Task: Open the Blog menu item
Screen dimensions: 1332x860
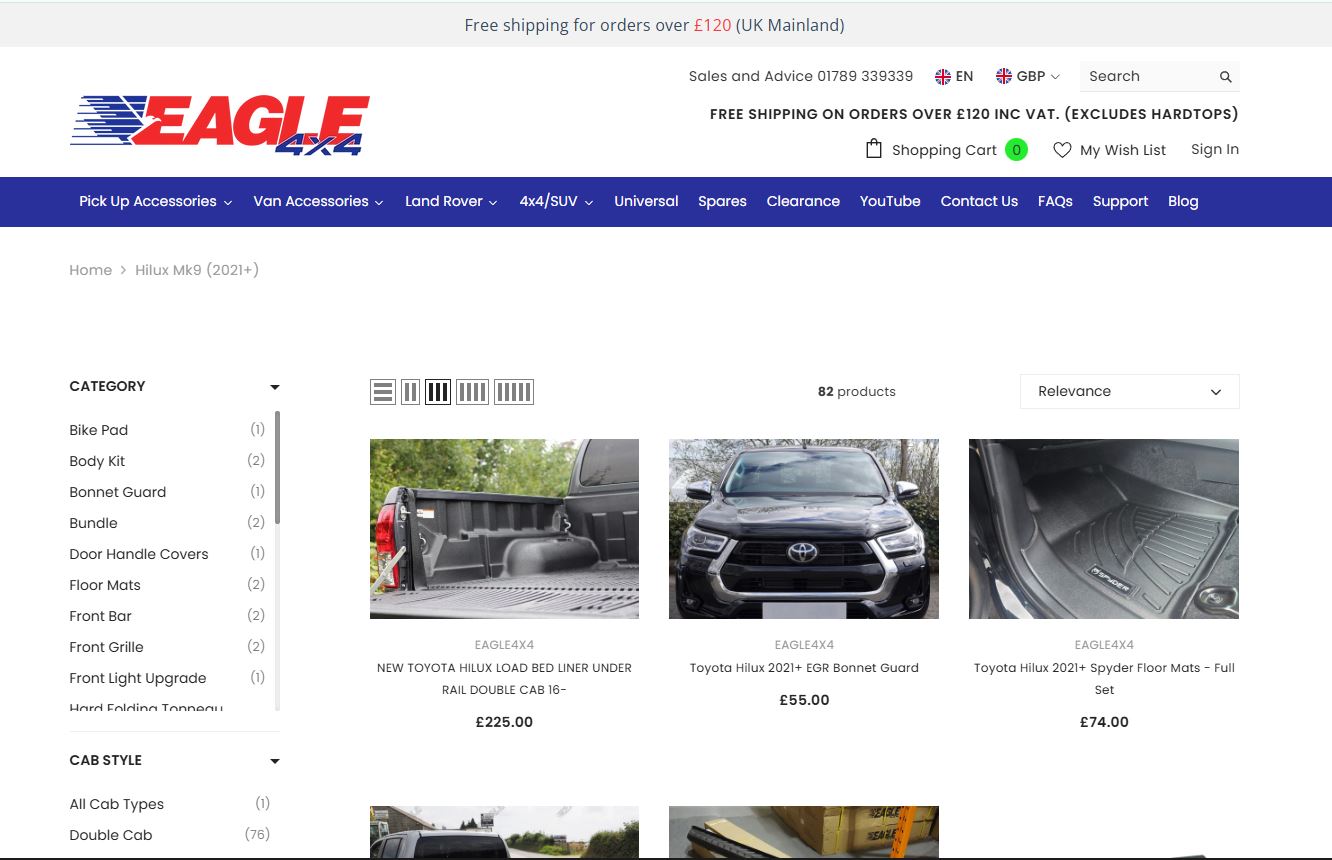Action: coord(1183,202)
